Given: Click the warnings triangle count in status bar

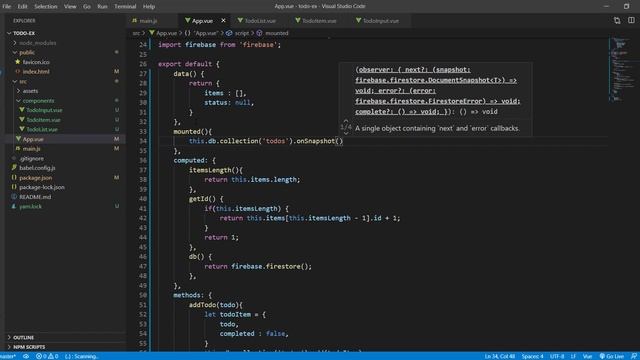Looking at the screenshot, I should click(x=53, y=356).
